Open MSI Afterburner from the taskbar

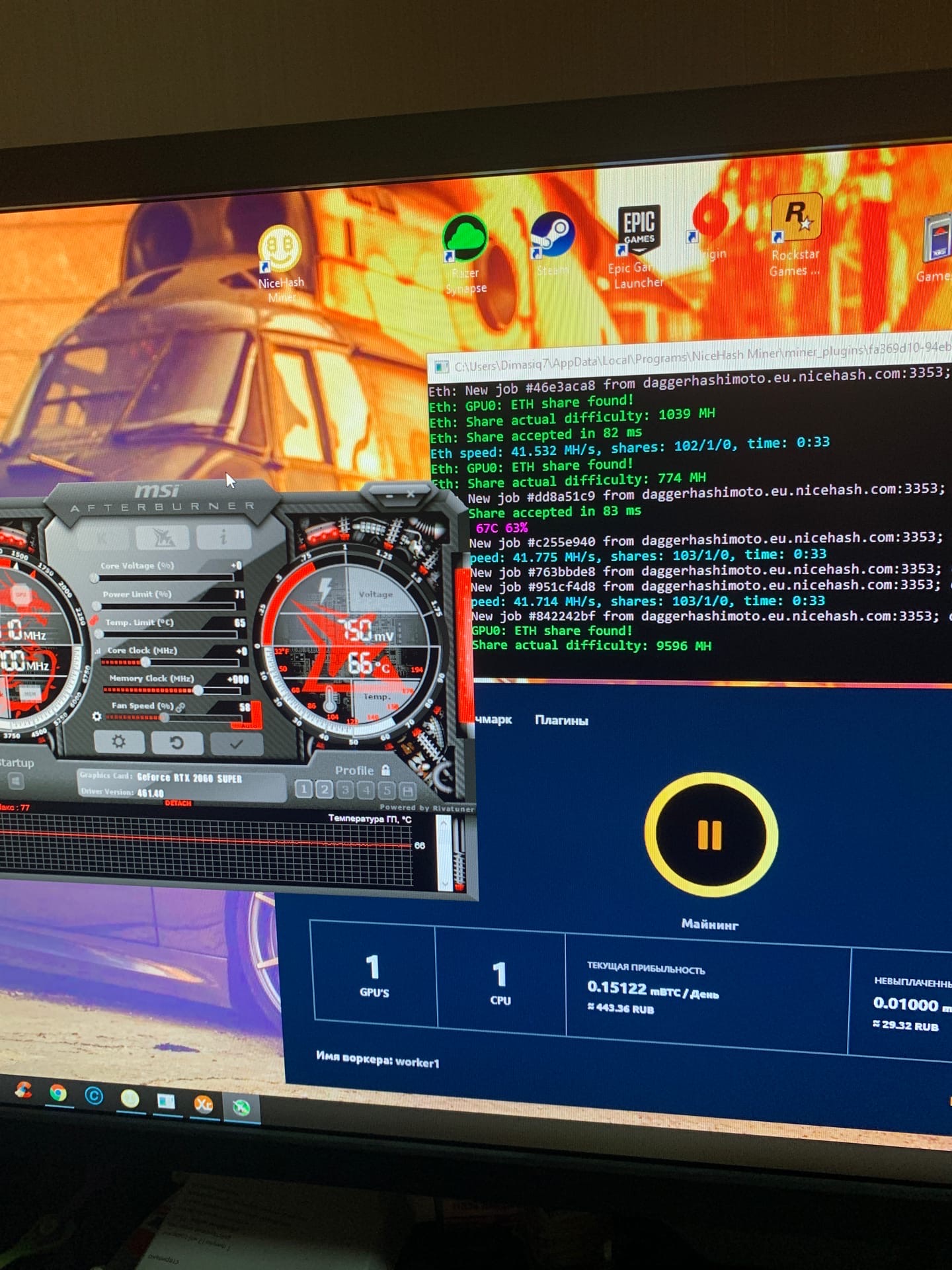[241, 1107]
